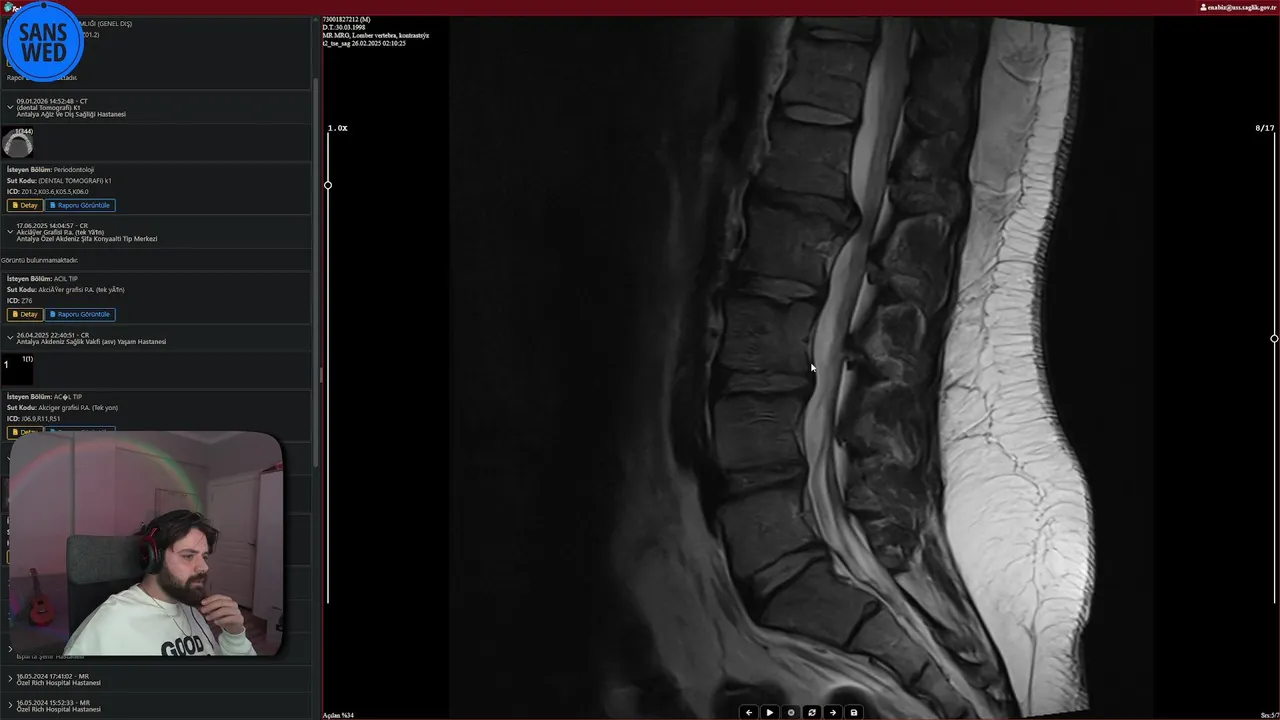Open the black CR image thumbnail 1(1)
The width and height of the screenshot is (1280, 720).
point(18,368)
